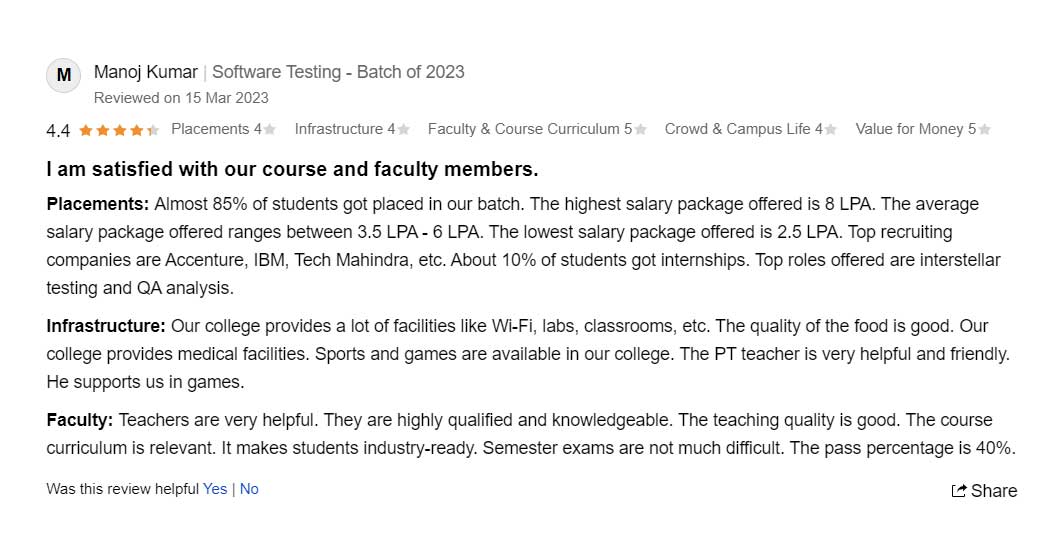Click the circular "M" reviewer avatar

[63, 76]
